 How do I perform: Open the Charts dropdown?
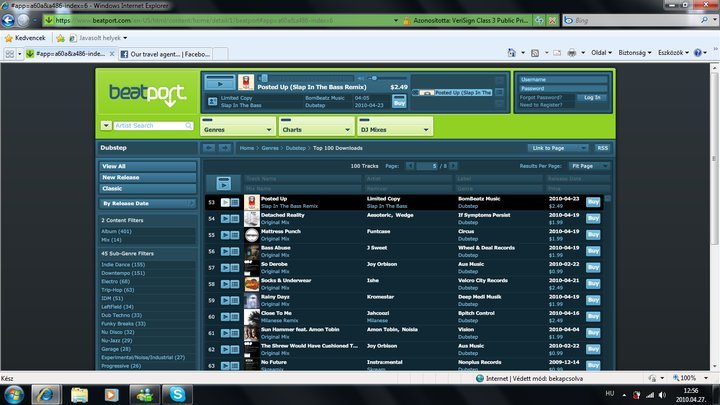(x=316, y=126)
